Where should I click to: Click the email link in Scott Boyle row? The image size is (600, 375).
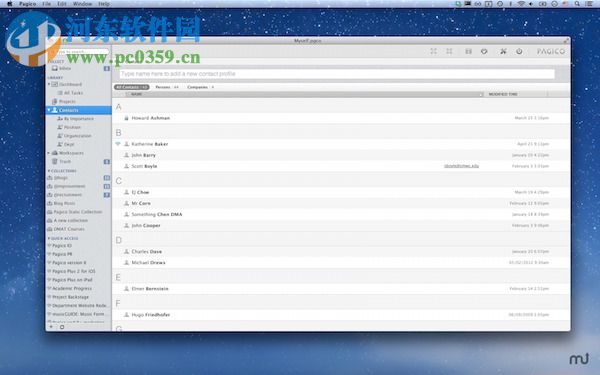(461, 166)
